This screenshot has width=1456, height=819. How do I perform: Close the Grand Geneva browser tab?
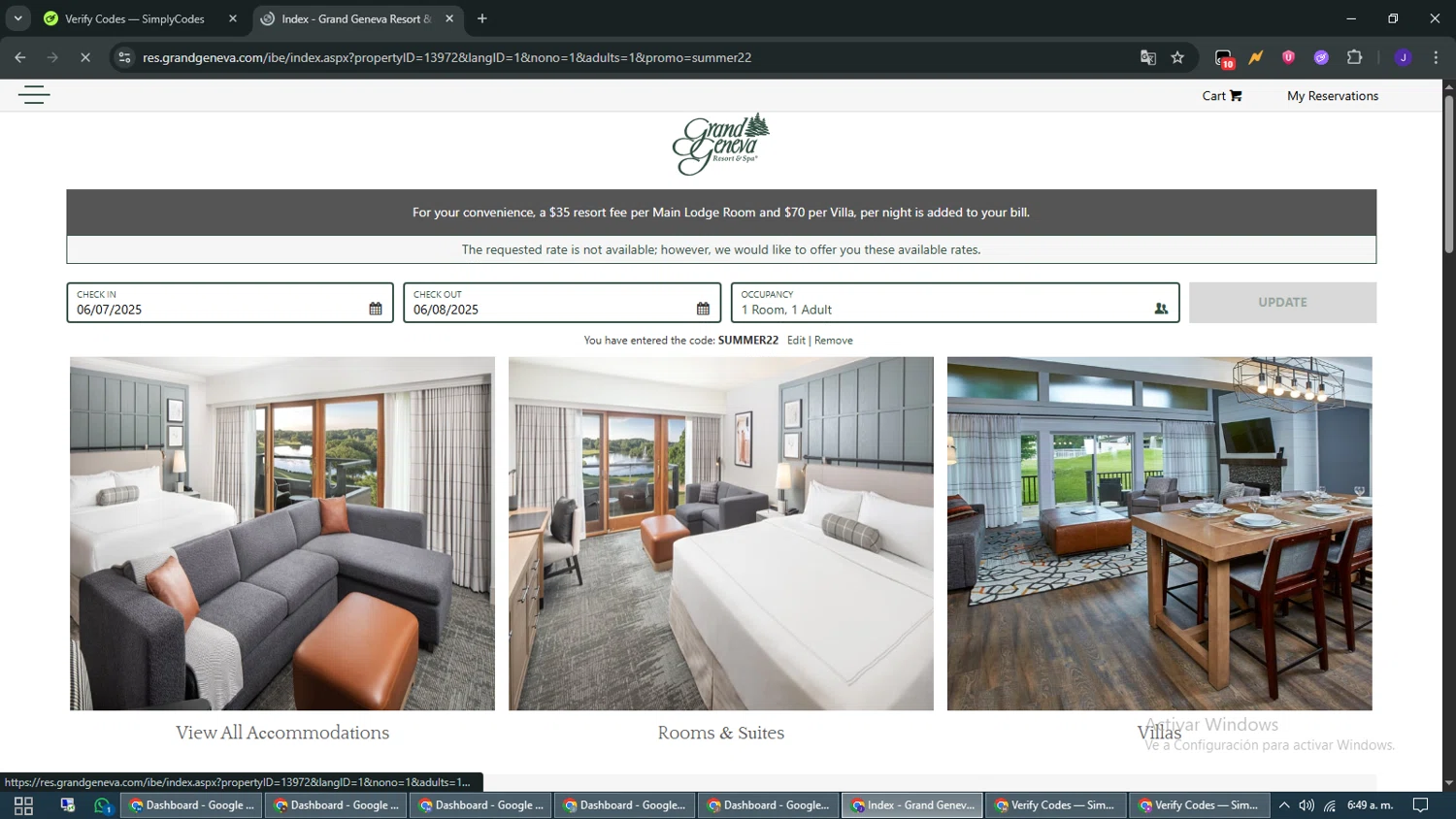[x=449, y=18]
